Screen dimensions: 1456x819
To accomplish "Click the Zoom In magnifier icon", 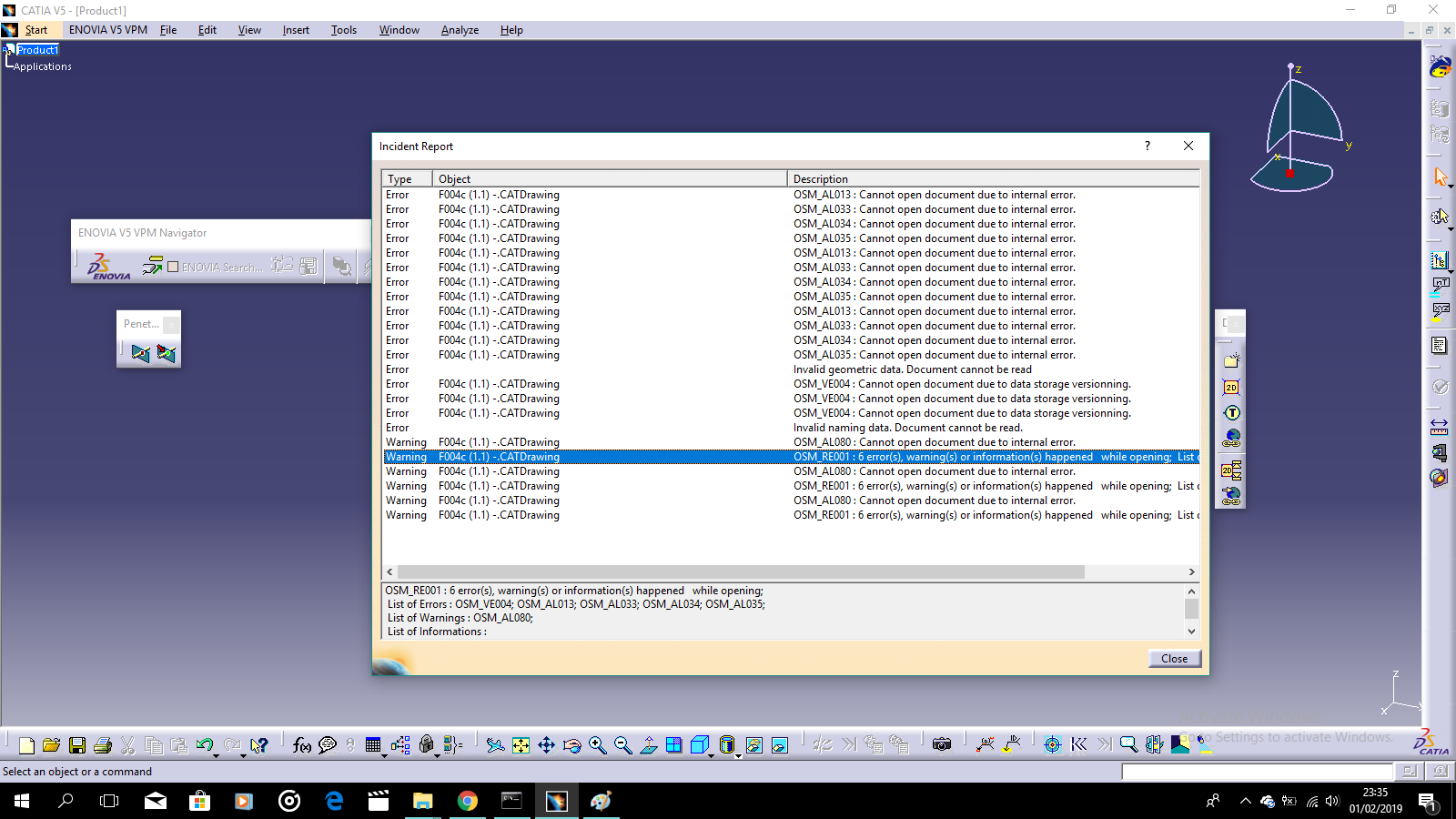I will click(597, 745).
